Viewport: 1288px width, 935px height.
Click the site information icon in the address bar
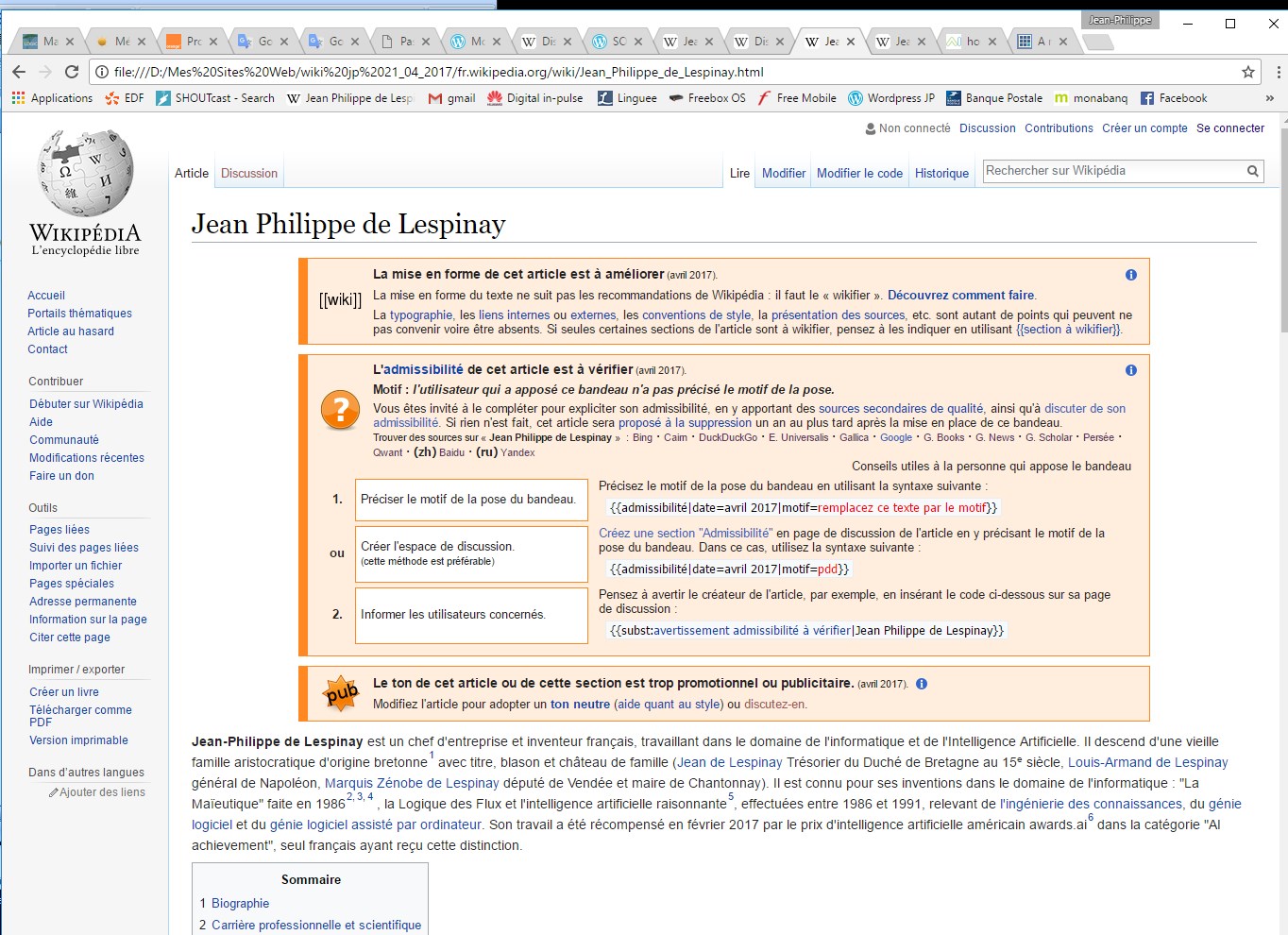pyautogui.click(x=100, y=72)
